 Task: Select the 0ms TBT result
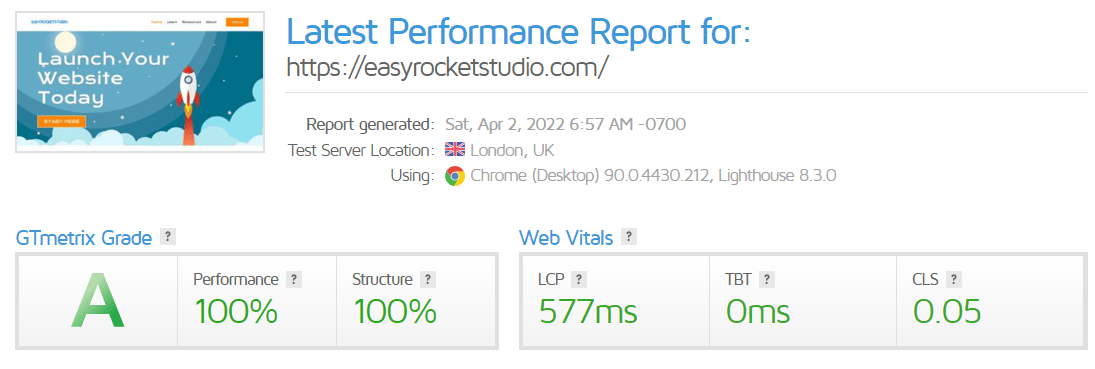758,312
